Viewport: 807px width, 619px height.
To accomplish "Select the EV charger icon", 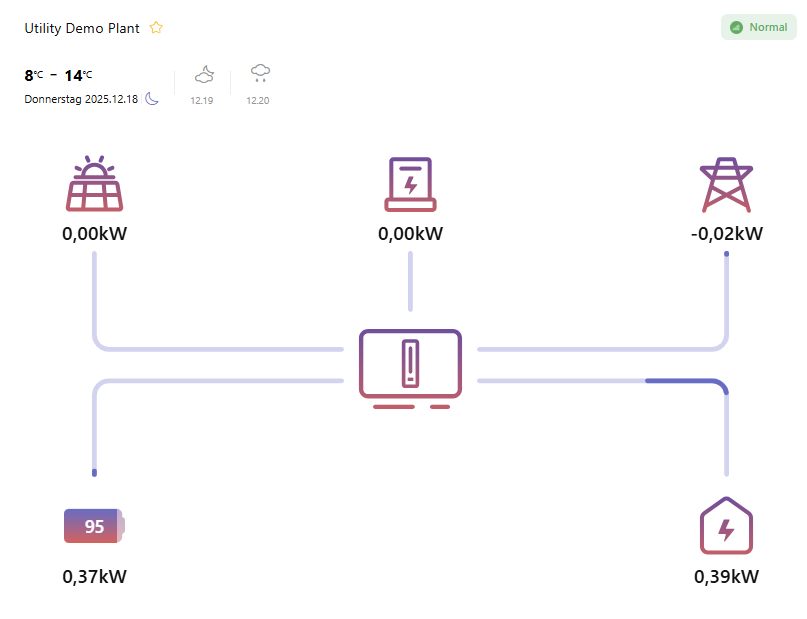I will coord(410,184).
